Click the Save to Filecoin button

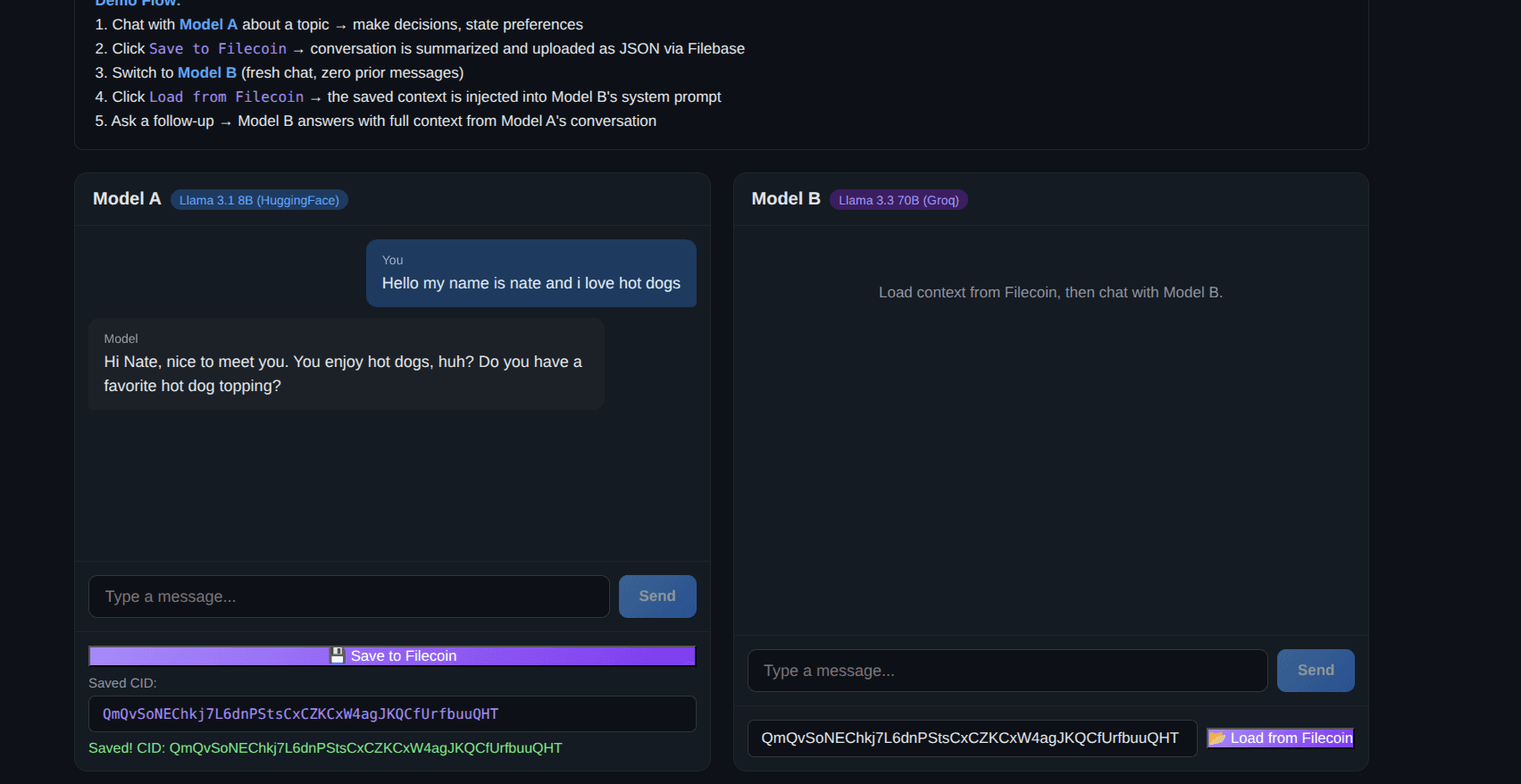click(392, 655)
